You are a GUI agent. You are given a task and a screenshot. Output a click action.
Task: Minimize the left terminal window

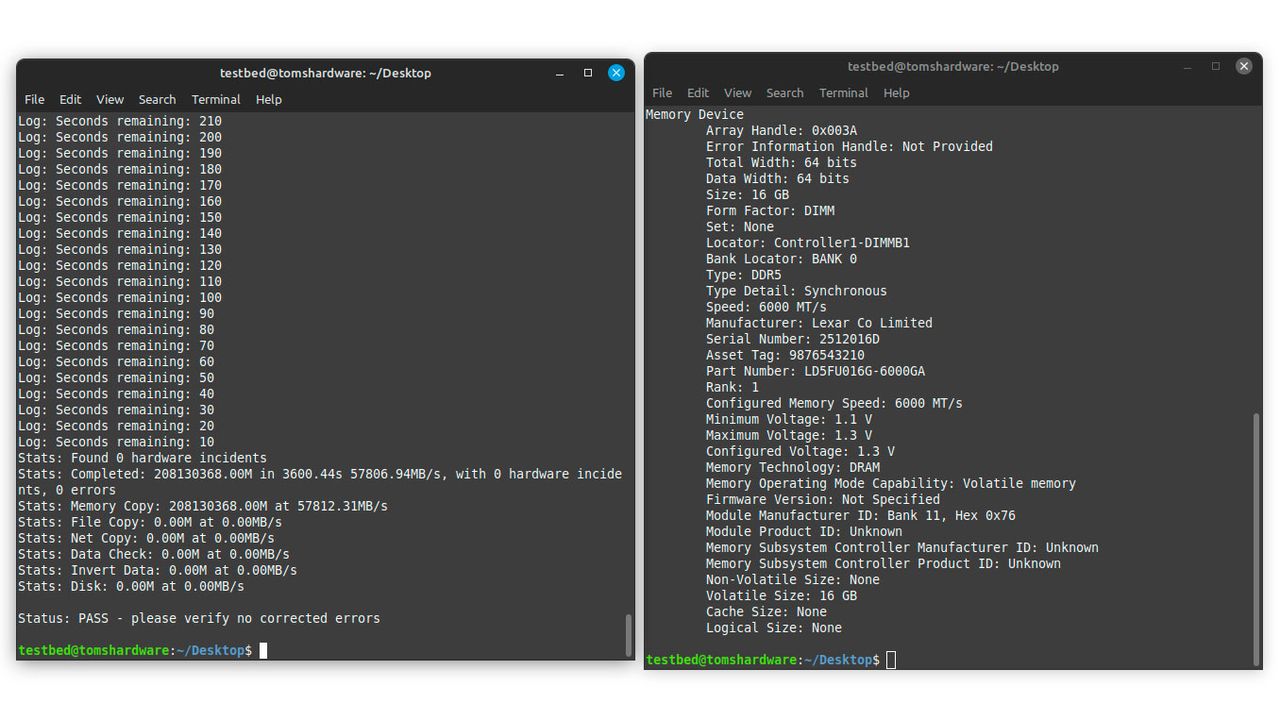pyautogui.click(x=560, y=73)
